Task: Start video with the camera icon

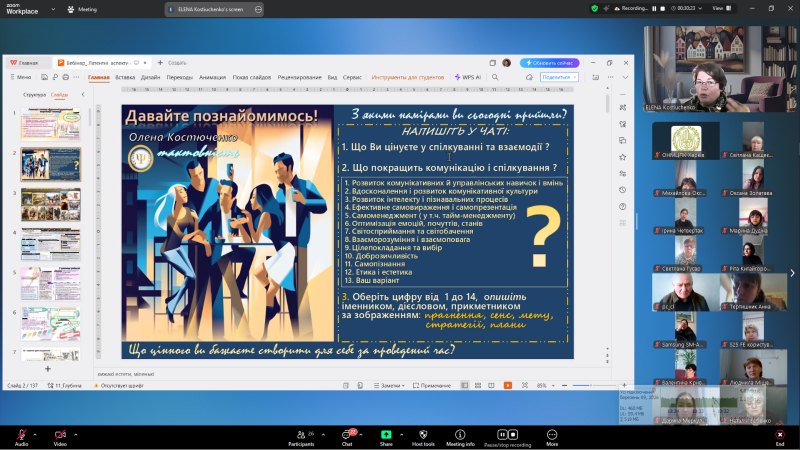Action: [x=60, y=434]
